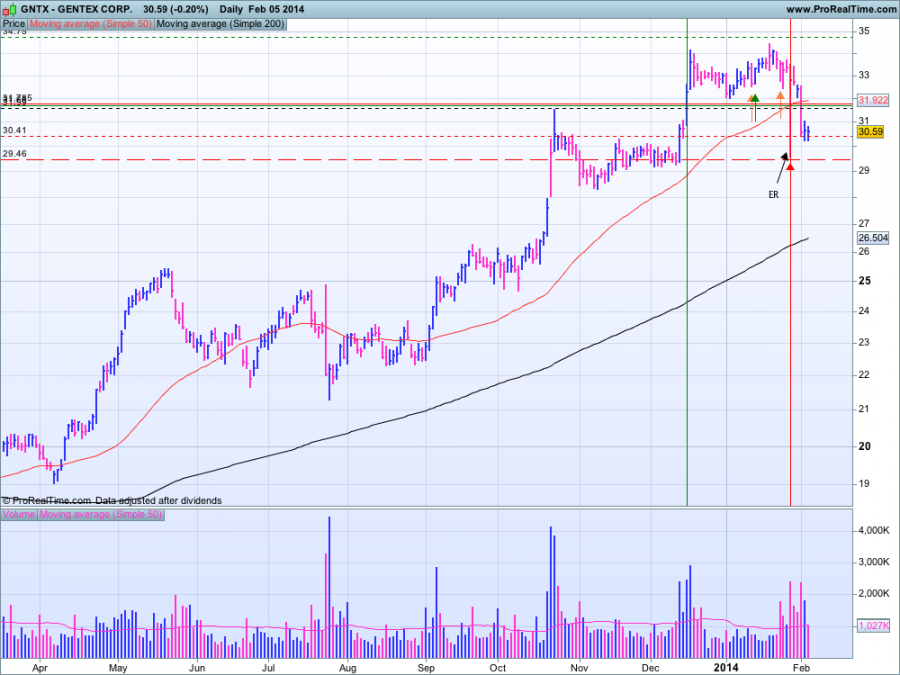Click 2,000K on the volume axis
This screenshot has width=900, height=675.
click(x=874, y=593)
